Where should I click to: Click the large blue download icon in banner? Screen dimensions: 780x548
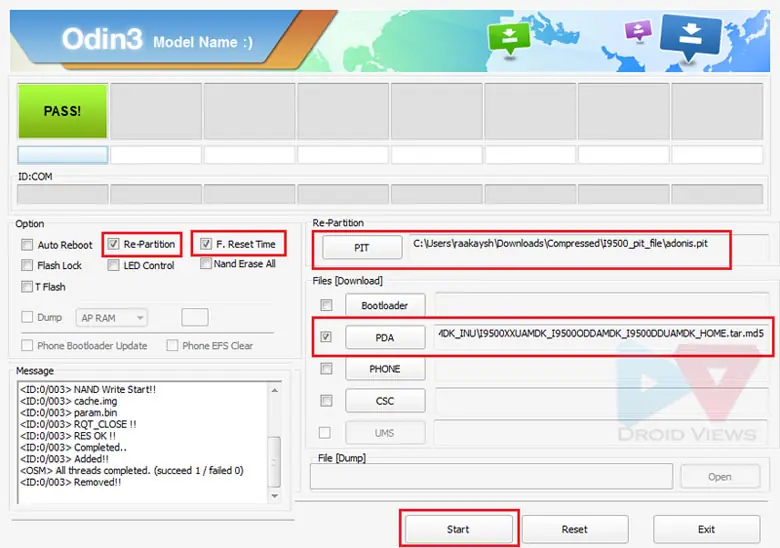(x=690, y=37)
